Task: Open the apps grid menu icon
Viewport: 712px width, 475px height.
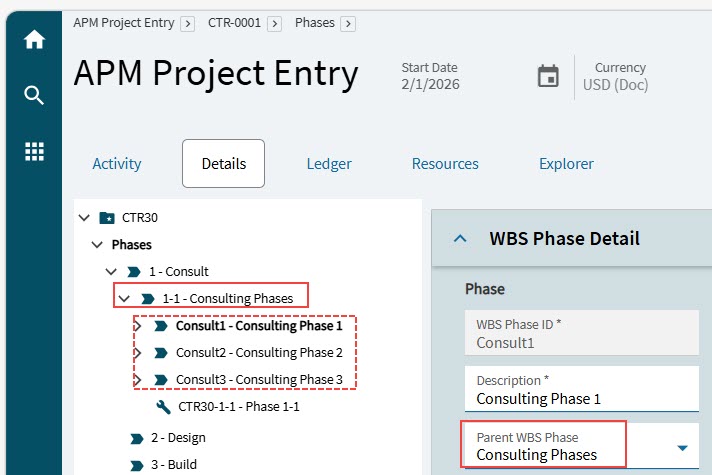Action: tap(35, 151)
